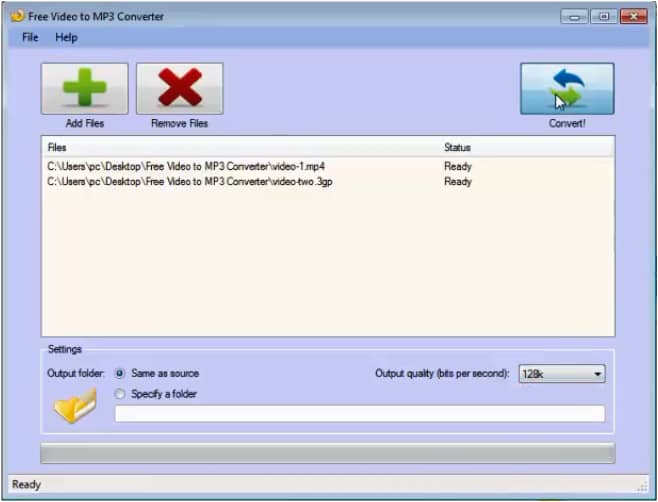
Task: Select the Specify a folder option
Action: coord(121,394)
